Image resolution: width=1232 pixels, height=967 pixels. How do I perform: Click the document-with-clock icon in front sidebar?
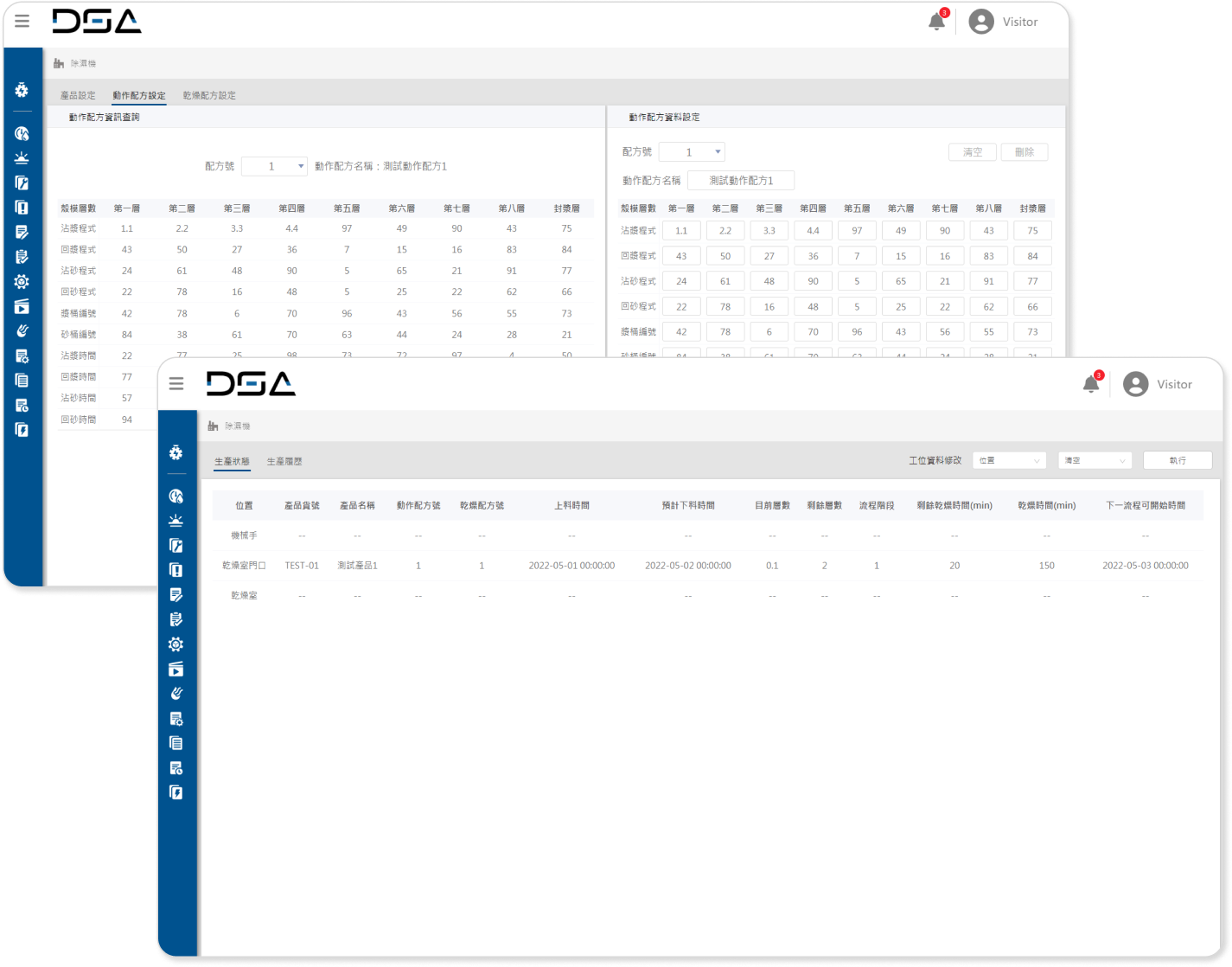[x=176, y=768]
